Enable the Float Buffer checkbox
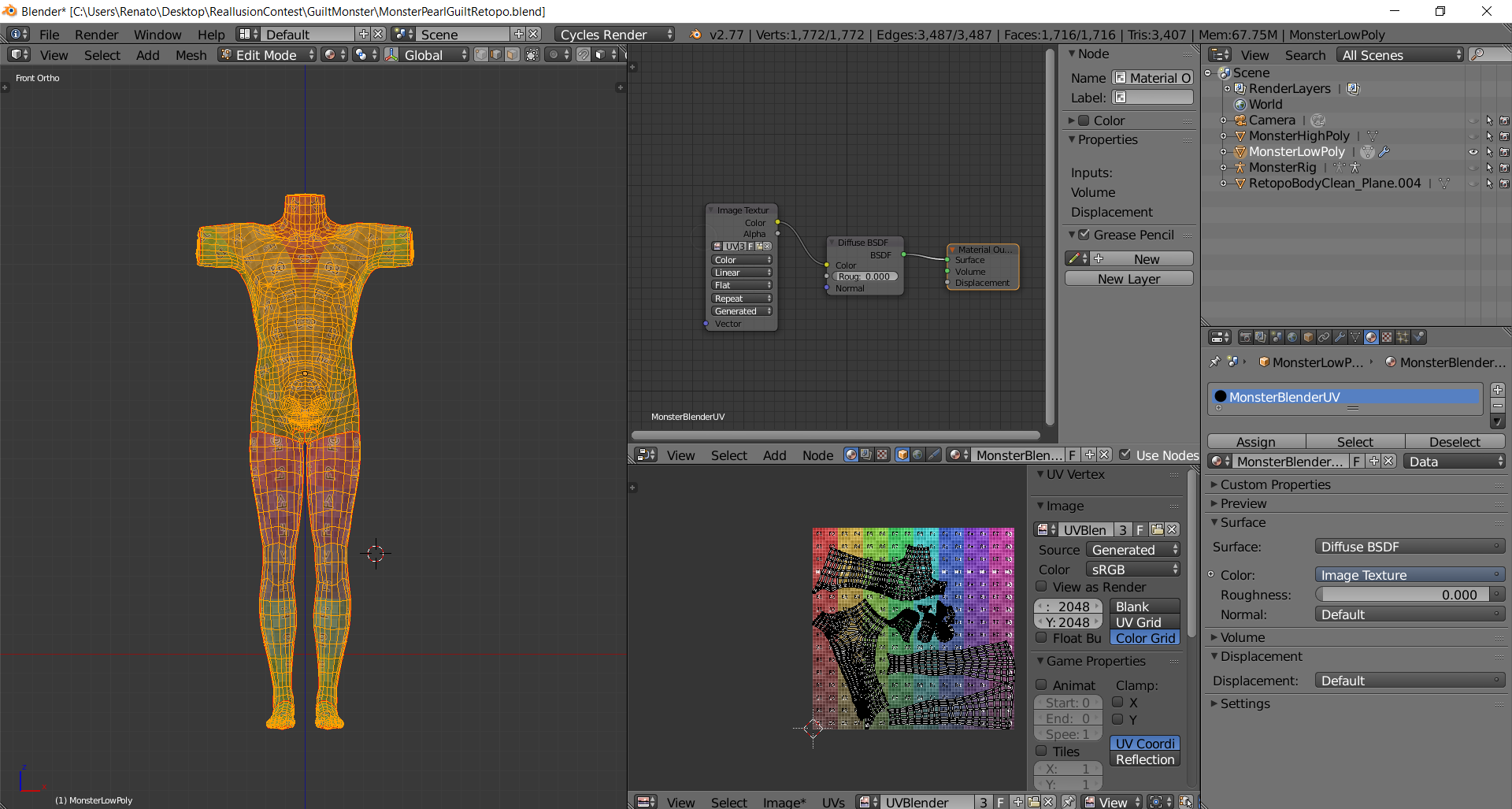The height and width of the screenshot is (809, 1512). point(1041,637)
